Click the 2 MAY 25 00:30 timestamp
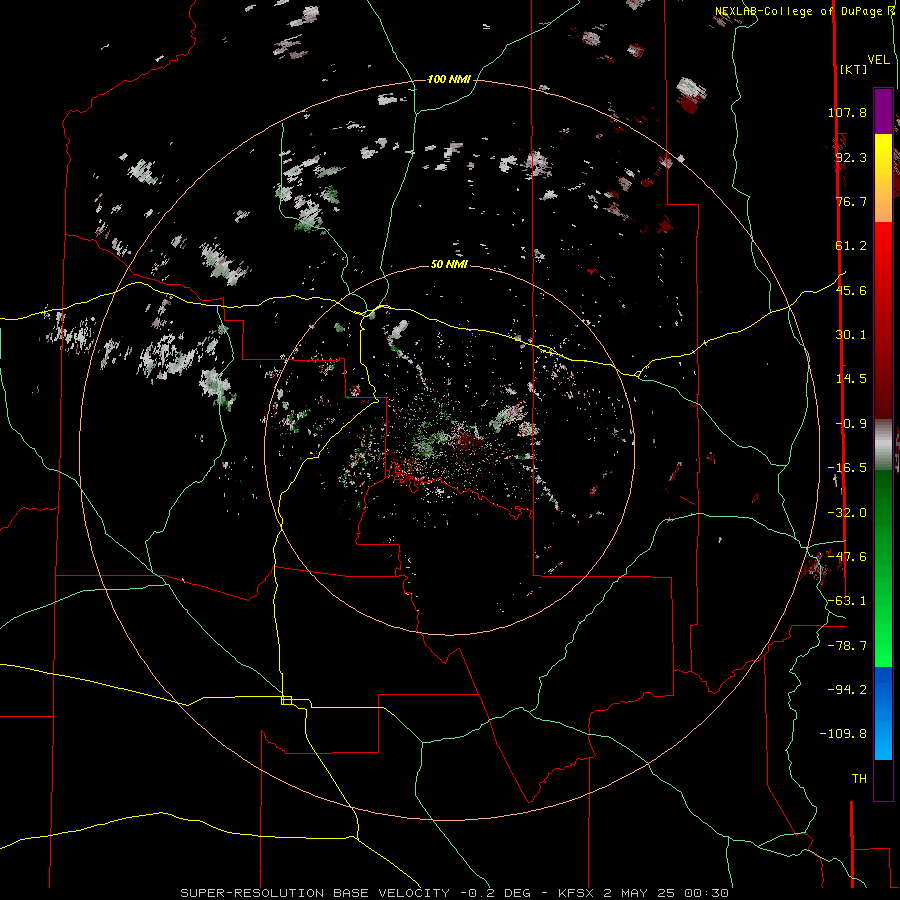Screen dimensions: 900x900 coord(666,893)
